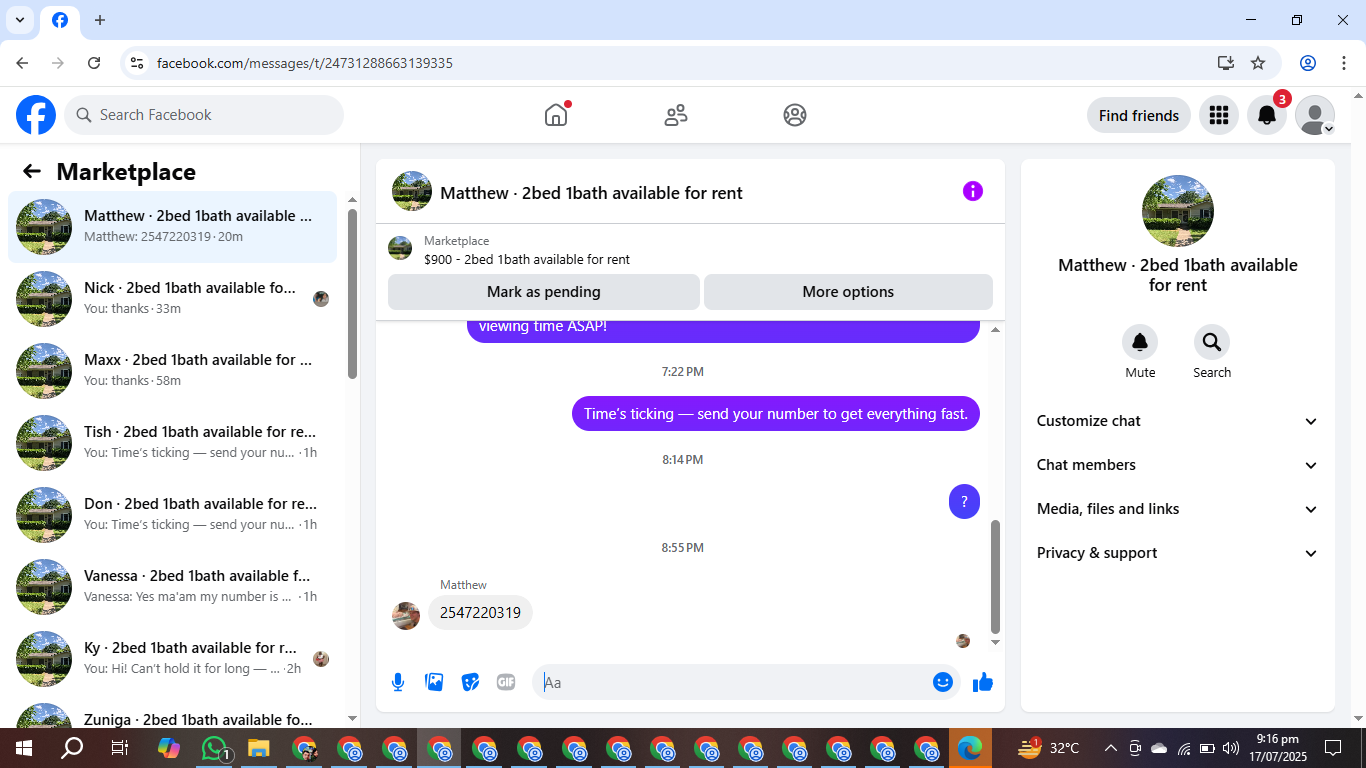Open the Friends icon in top navigation
This screenshot has width=1366, height=768.
[x=676, y=115]
